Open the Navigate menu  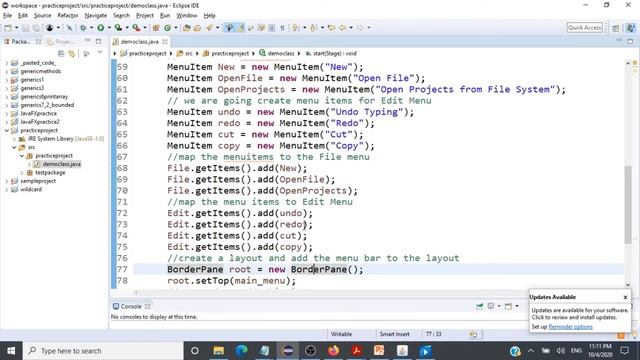pos(96,16)
